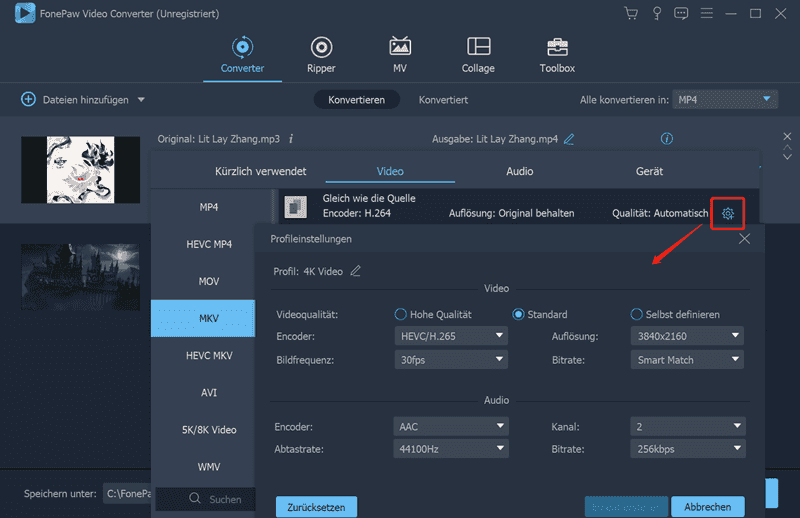Choose MP4 format in list
Screen dimensions: 800x518
[209, 207]
